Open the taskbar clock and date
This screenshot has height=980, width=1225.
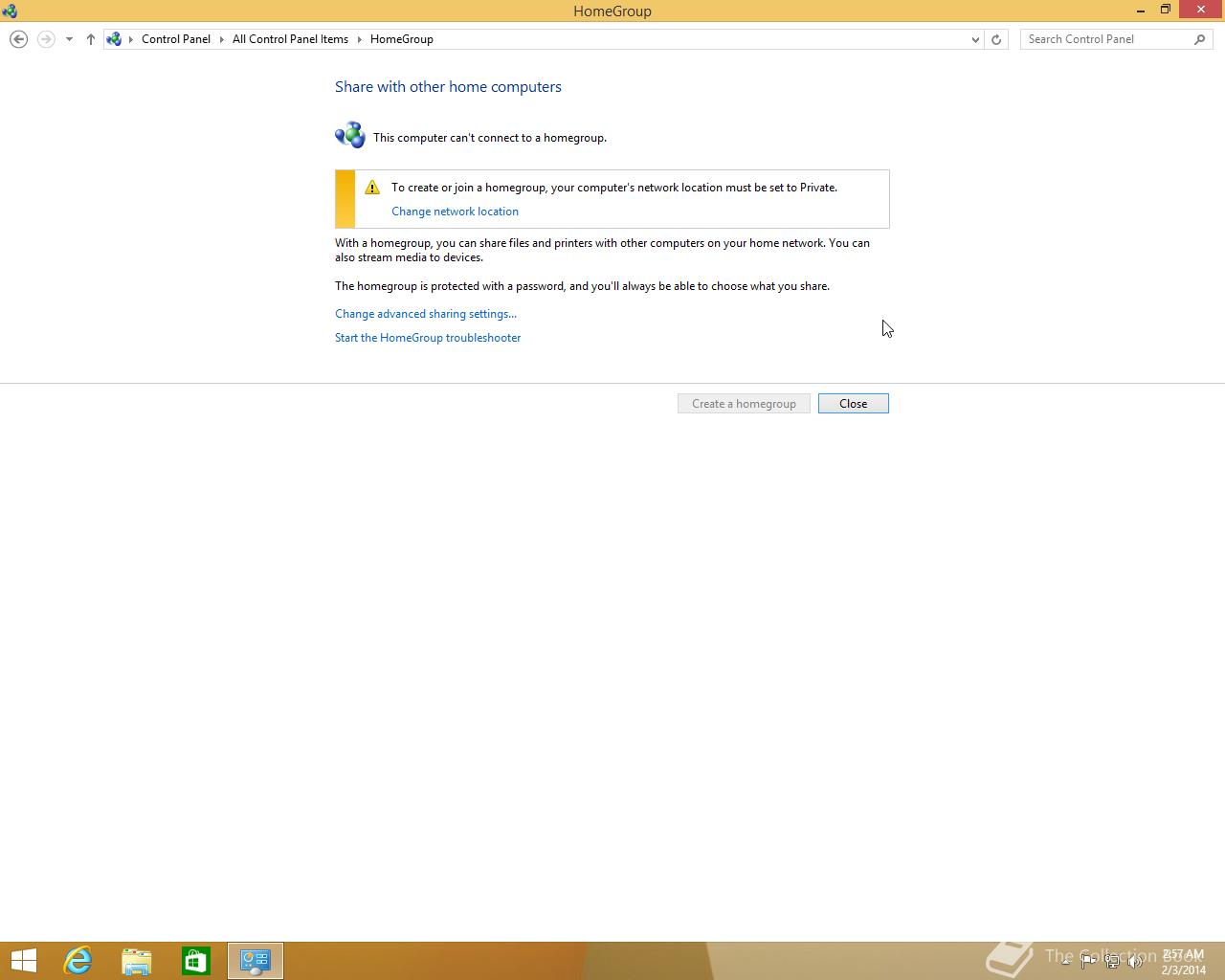(x=1184, y=962)
